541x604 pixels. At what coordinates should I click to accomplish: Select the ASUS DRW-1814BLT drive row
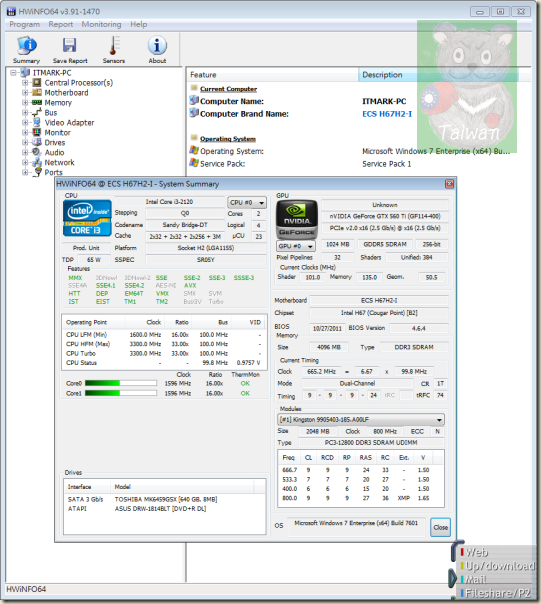(x=165, y=508)
